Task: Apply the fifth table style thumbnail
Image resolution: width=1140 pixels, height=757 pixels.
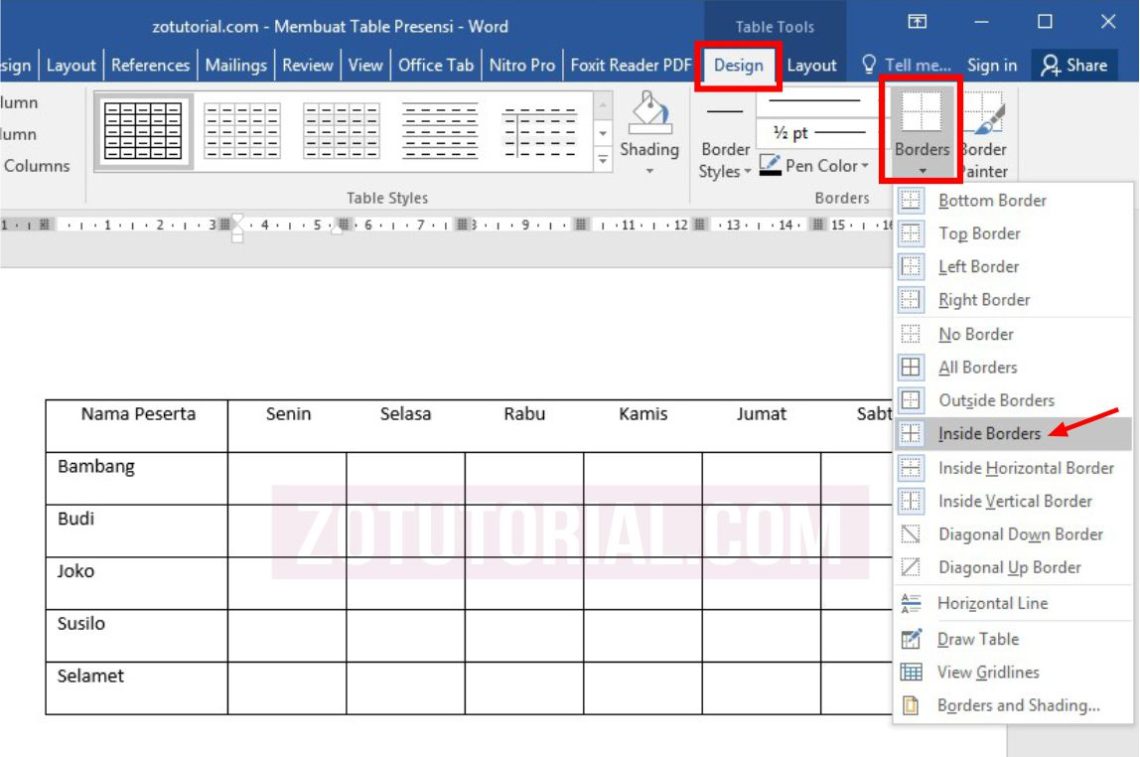Action: coord(539,131)
